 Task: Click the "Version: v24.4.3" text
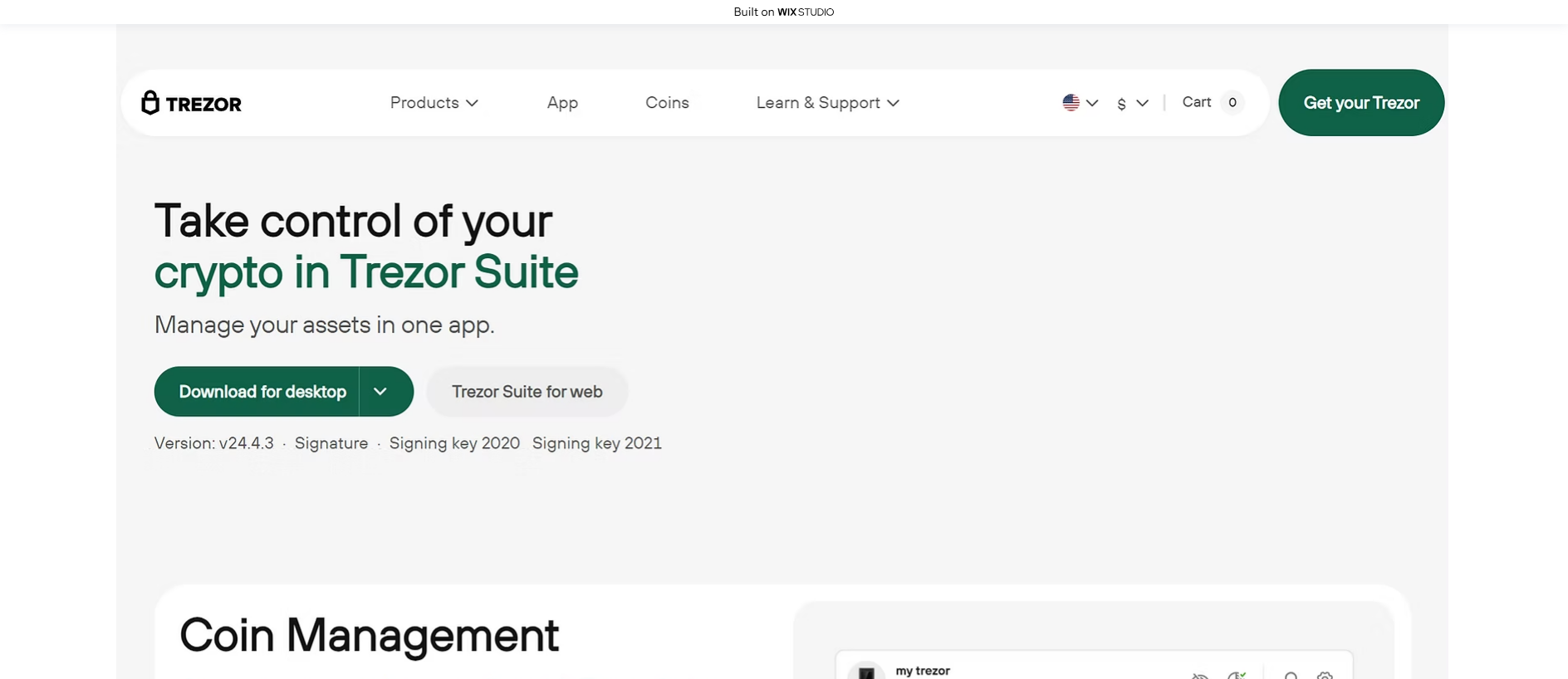(214, 443)
